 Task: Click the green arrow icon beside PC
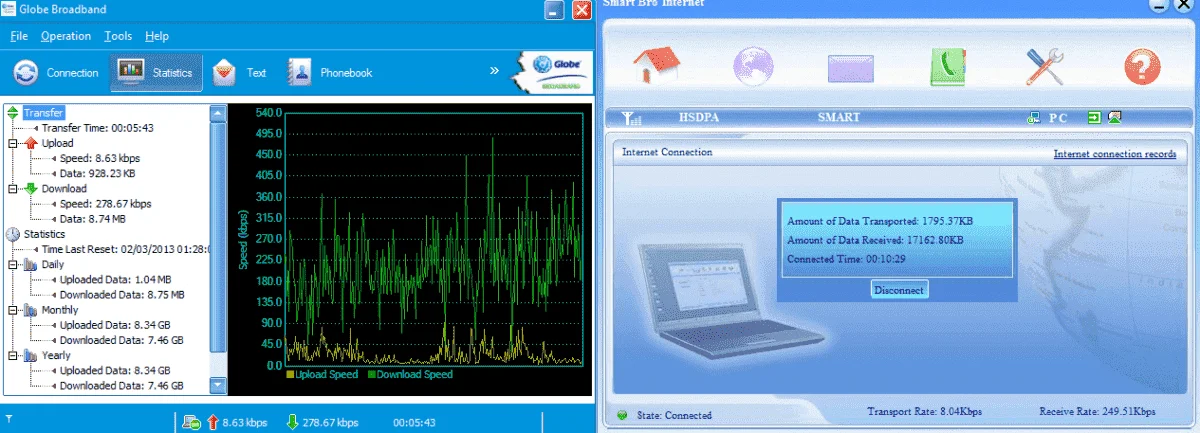coord(1095,117)
